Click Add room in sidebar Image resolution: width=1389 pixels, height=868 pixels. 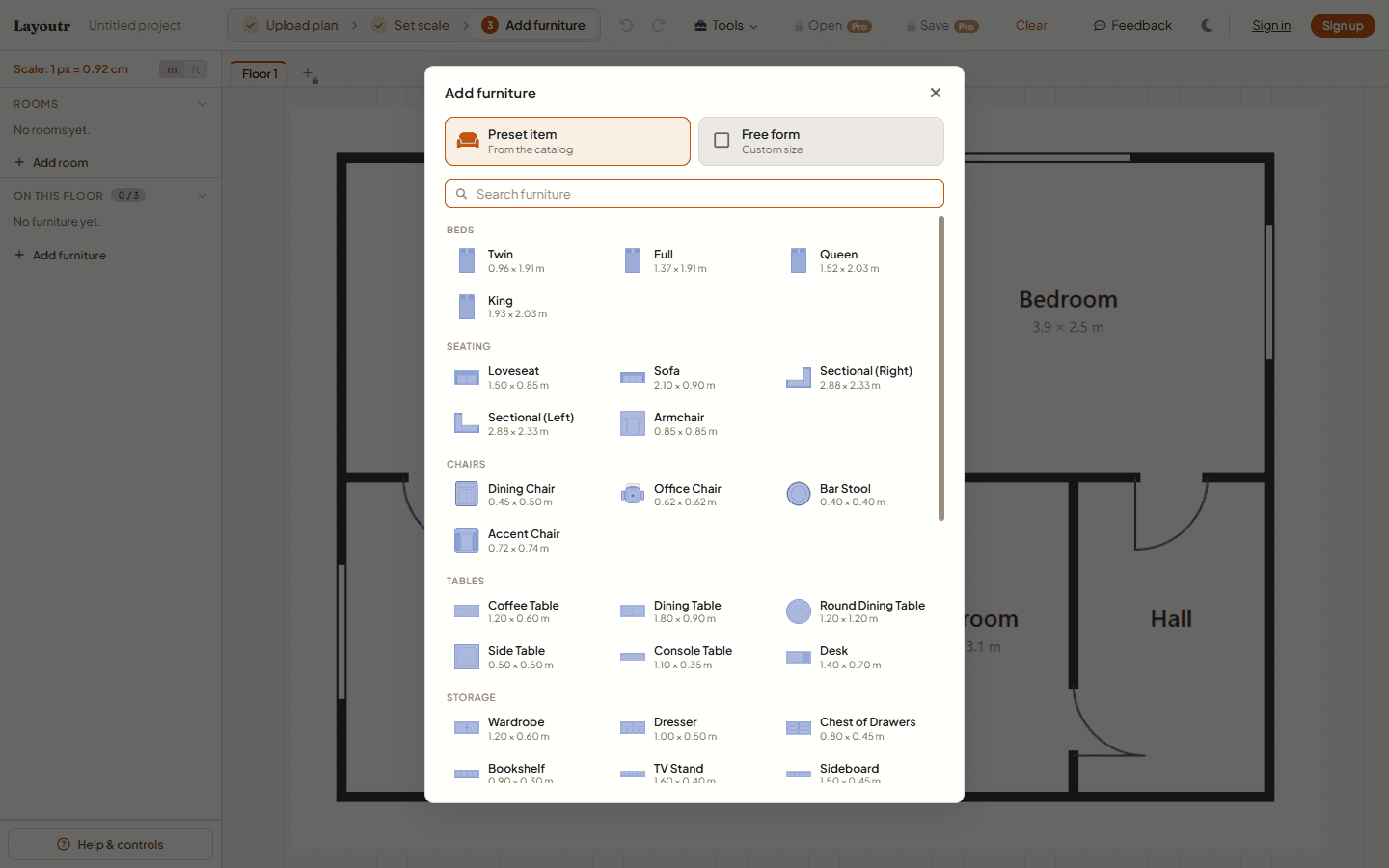click(51, 163)
